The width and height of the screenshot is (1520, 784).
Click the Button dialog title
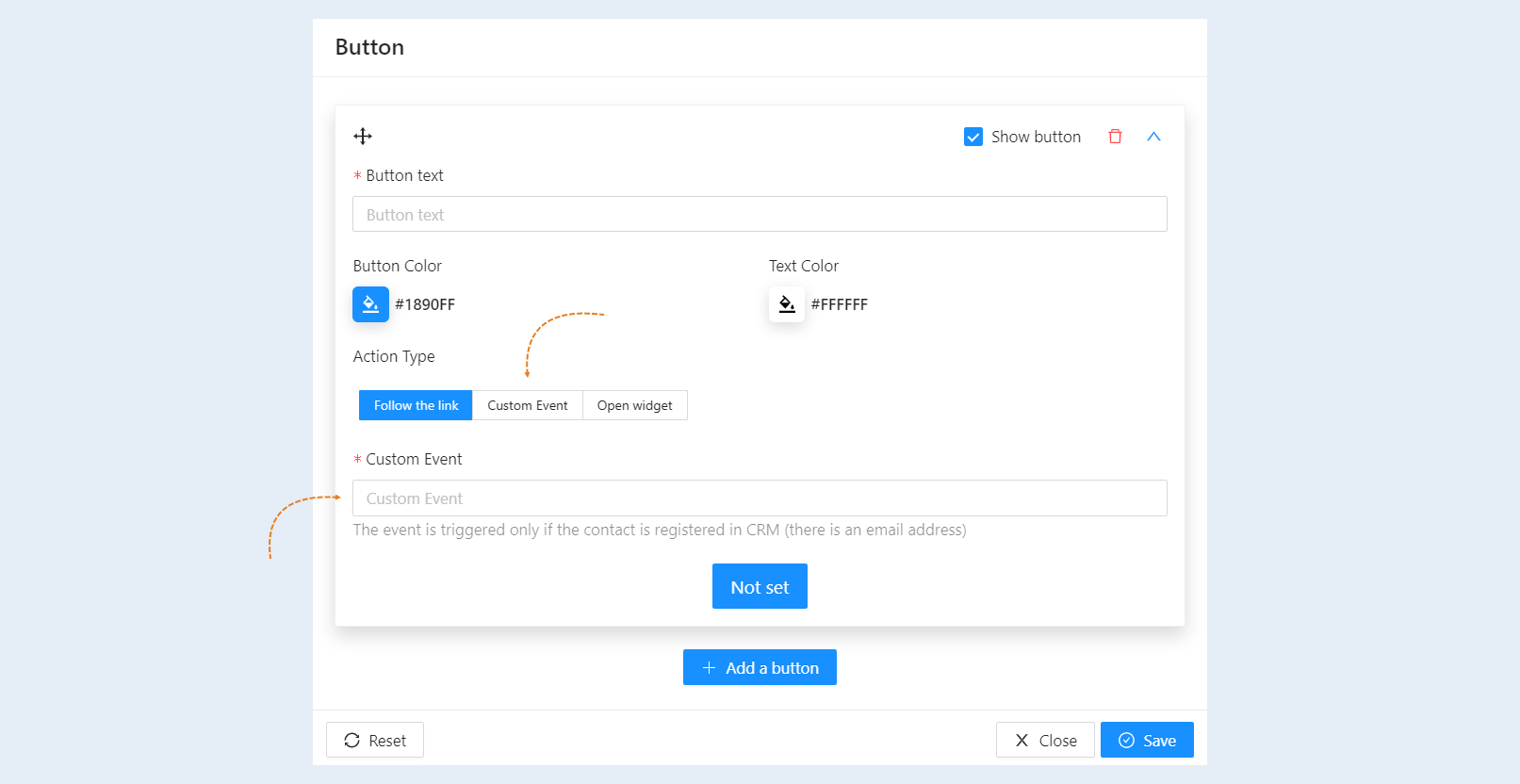point(369,47)
